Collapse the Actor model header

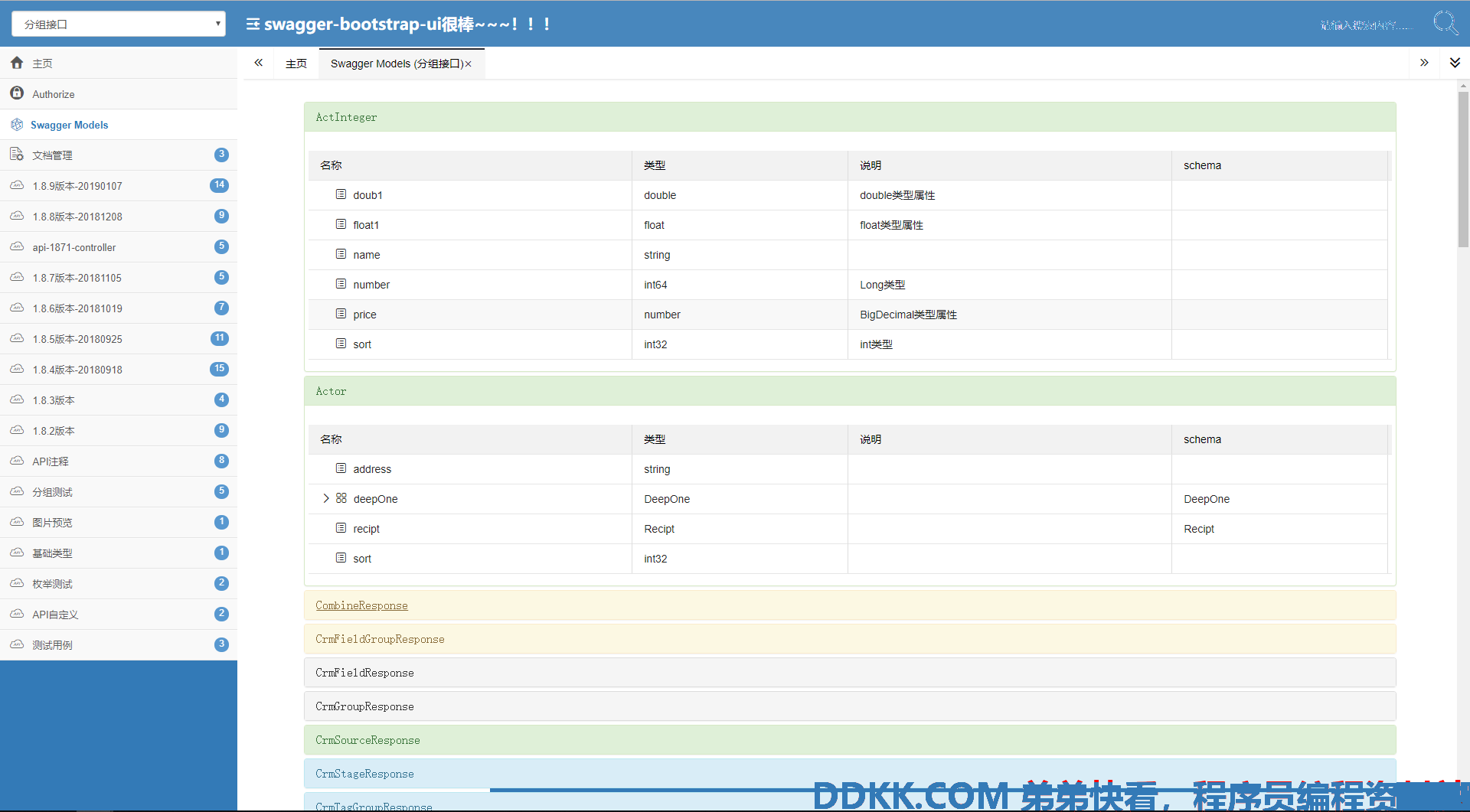[x=850, y=391]
